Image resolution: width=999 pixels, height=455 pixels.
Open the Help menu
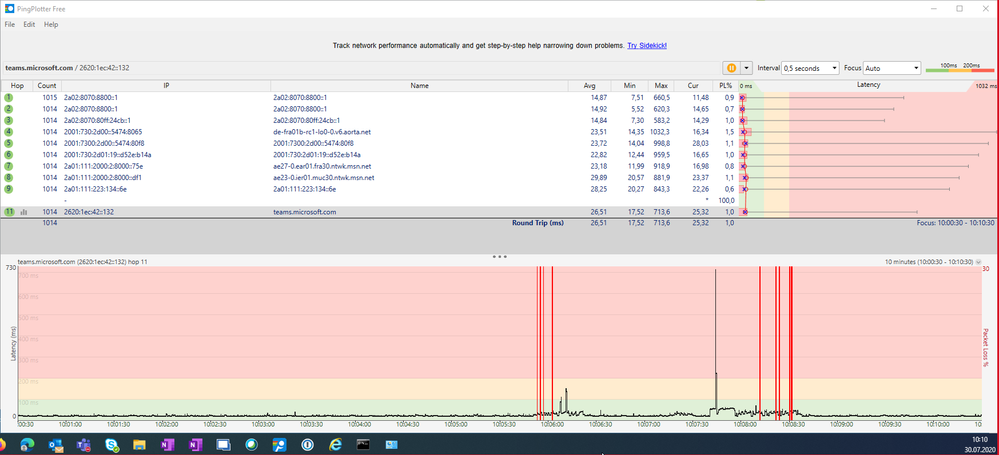pos(51,24)
